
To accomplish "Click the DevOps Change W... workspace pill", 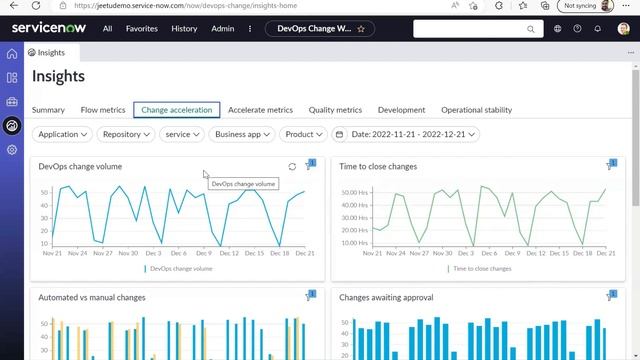I will pos(320,29).
